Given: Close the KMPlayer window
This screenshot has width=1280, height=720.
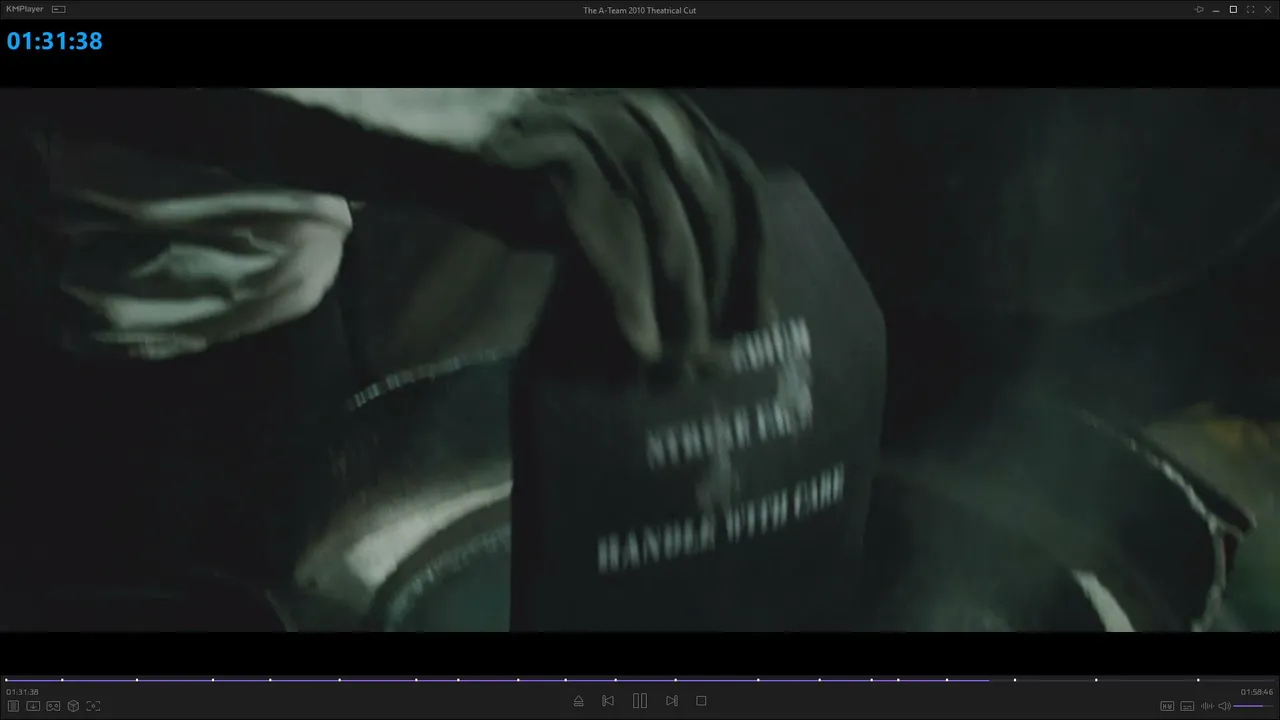Looking at the screenshot, I should tap(1267, 9).
